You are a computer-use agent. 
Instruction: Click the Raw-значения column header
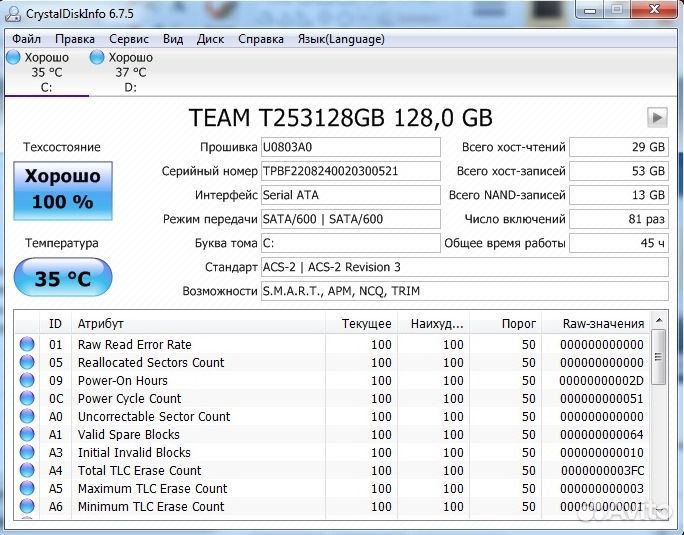pyautogui.click(x=596, y=323)
